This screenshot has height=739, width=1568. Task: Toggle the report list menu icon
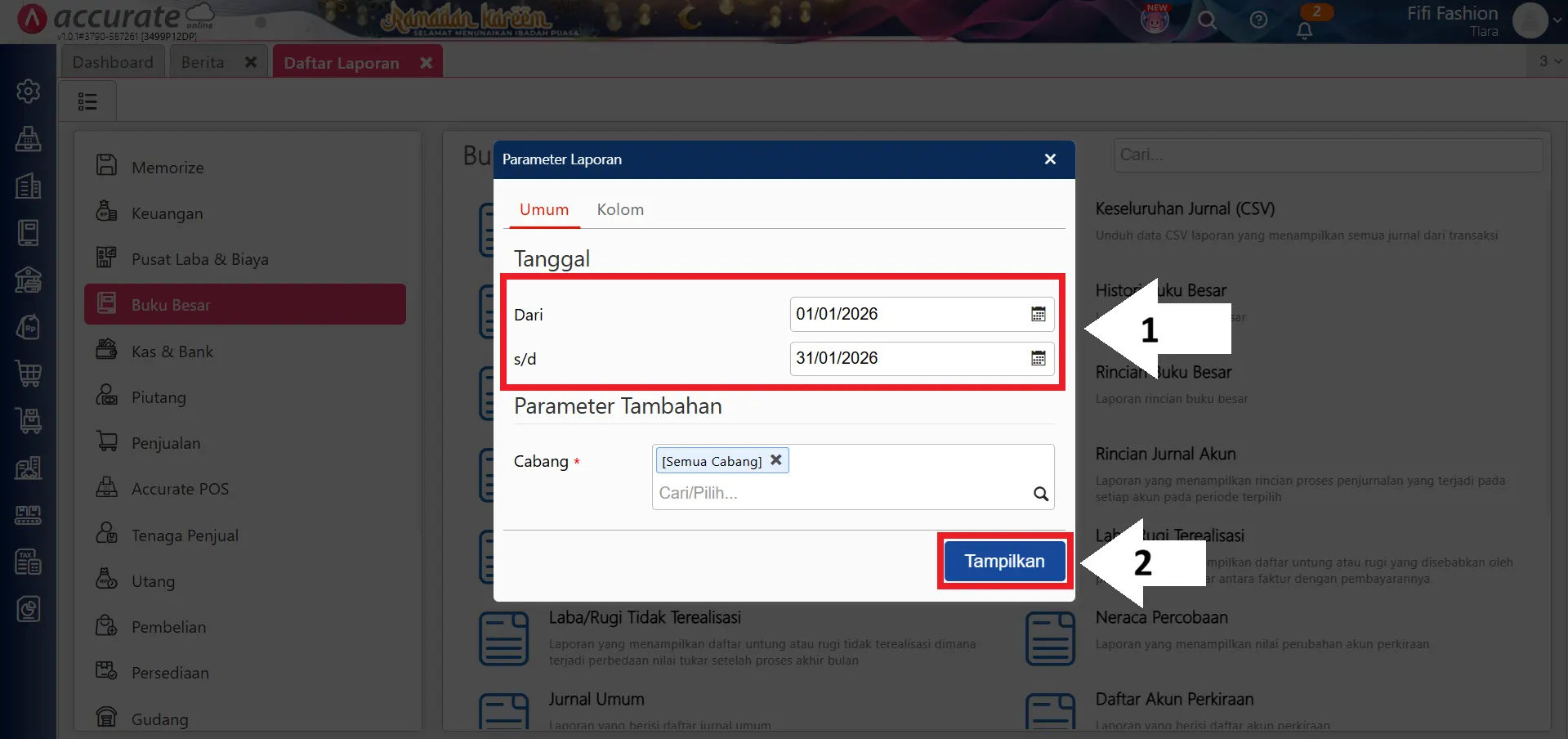(87, 101)
